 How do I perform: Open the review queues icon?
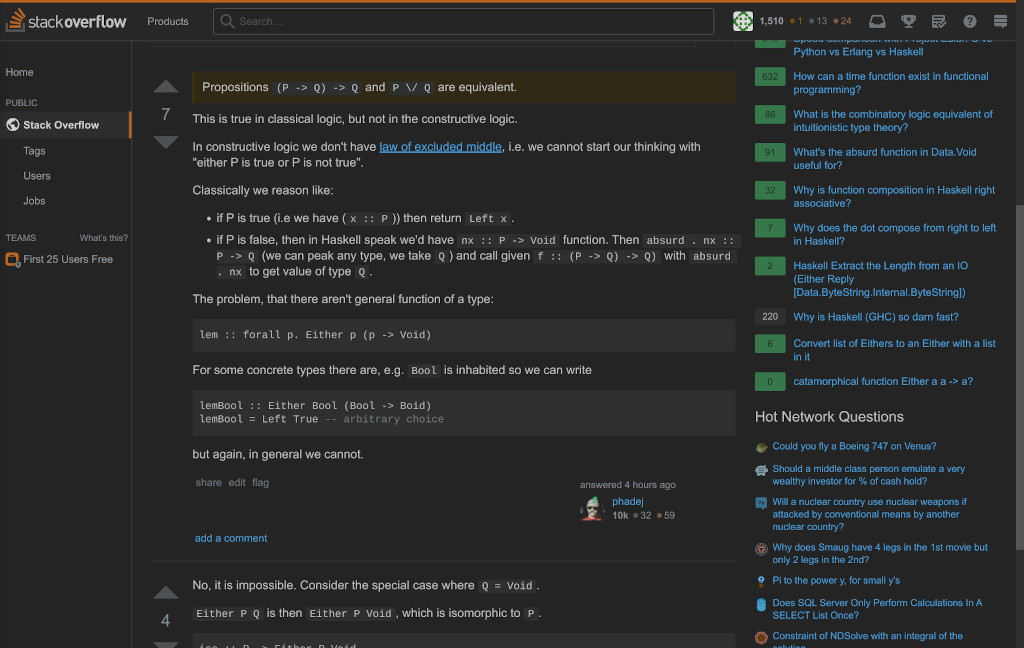(x=938, y=21)
